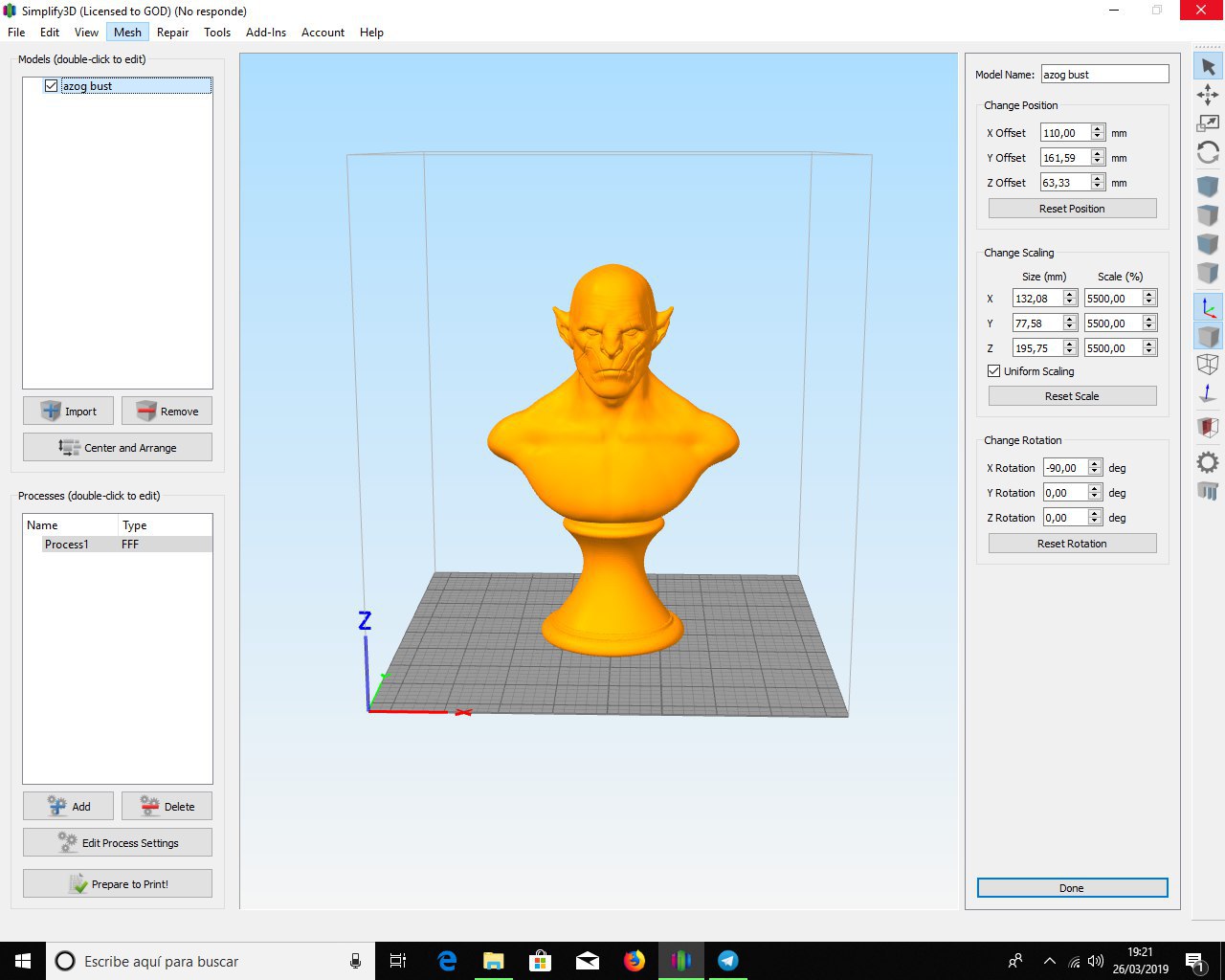1225x980 pixels.
Task: Open the File menu
Action: click(16, 33)
